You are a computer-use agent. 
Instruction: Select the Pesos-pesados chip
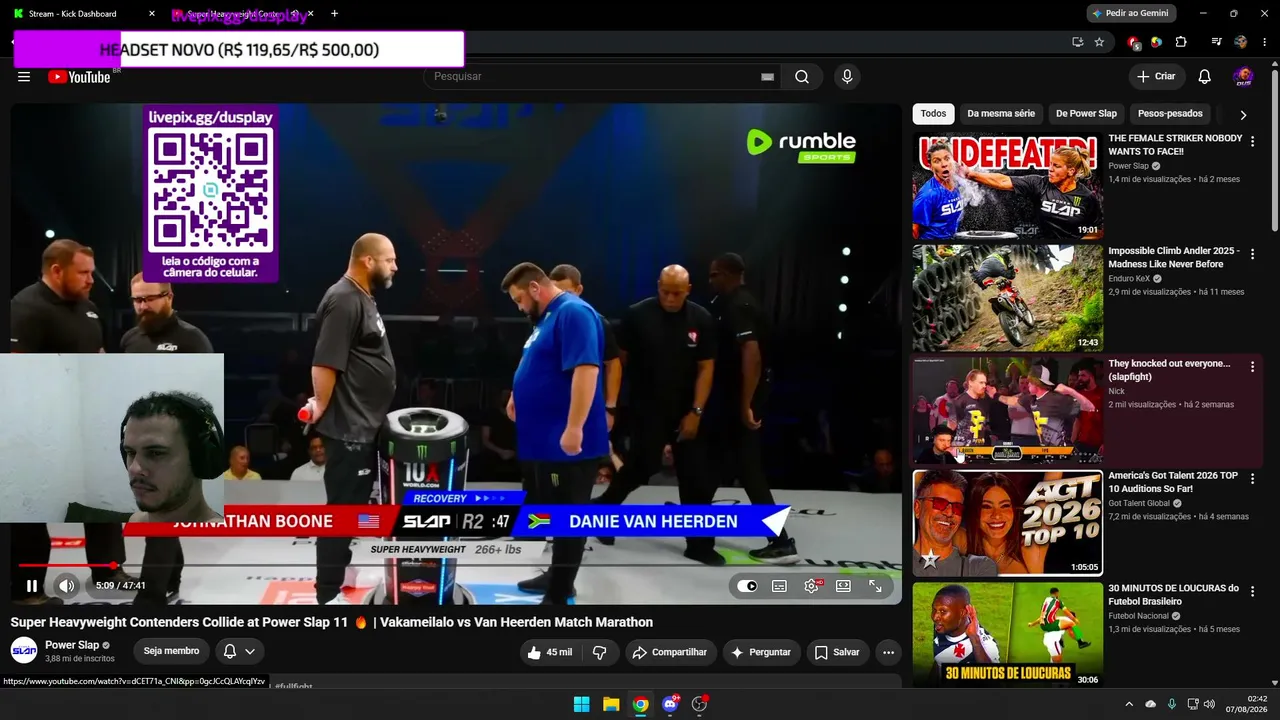(1170, 114)
